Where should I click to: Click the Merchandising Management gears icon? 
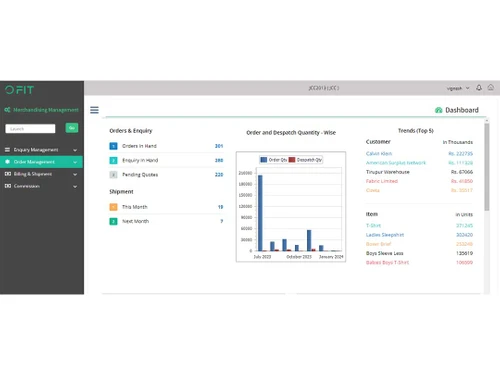[7, 110]
